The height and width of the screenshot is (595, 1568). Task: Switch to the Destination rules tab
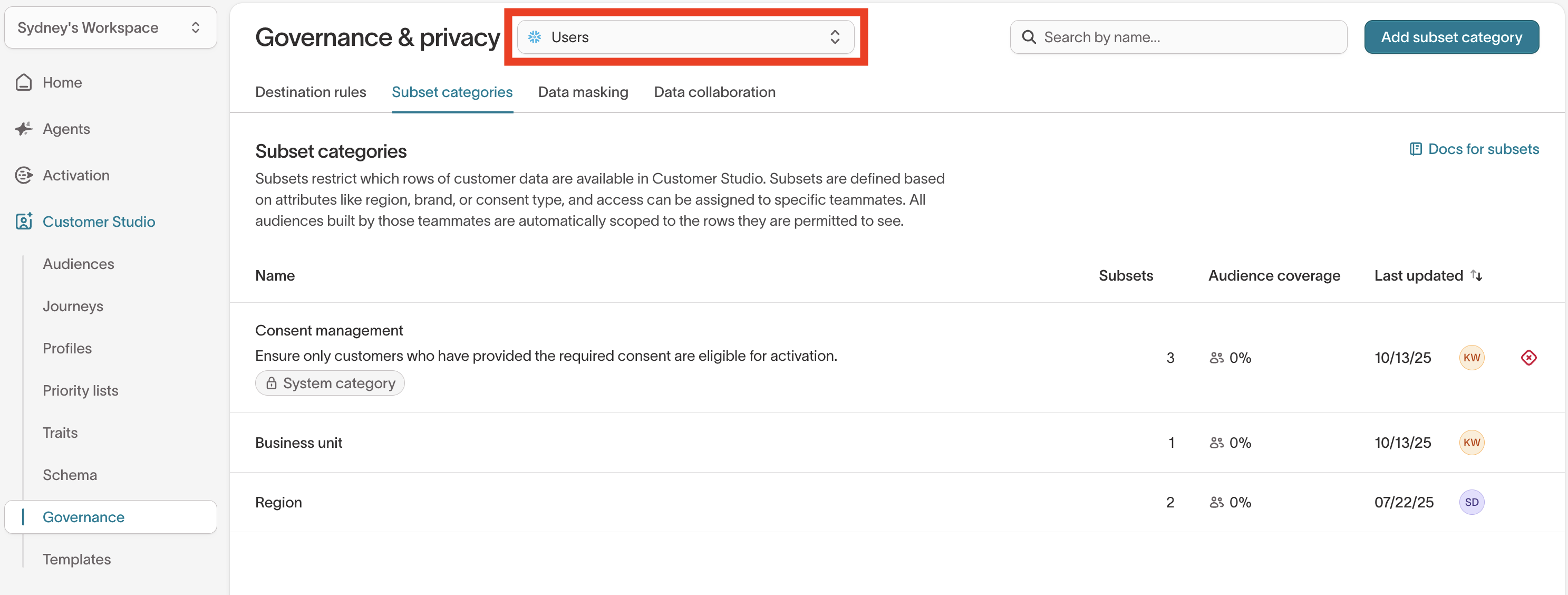pyautogui.click(x=311, y=92)
